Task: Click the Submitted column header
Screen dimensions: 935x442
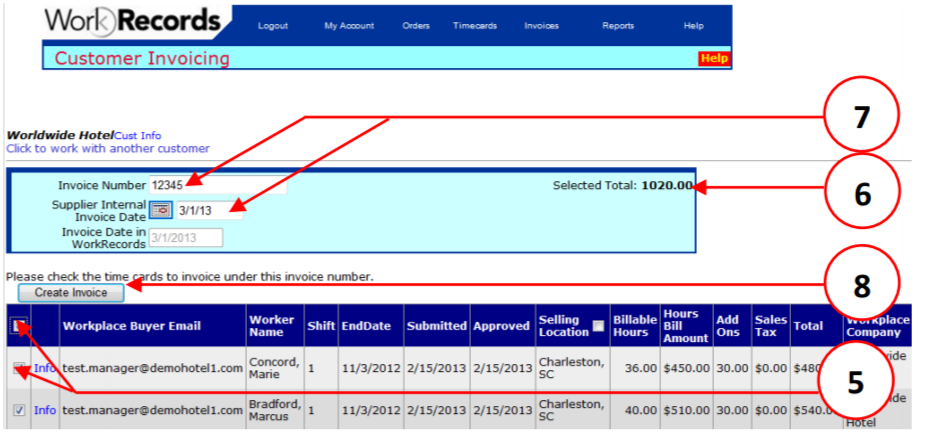Action: tap(436, 326)
